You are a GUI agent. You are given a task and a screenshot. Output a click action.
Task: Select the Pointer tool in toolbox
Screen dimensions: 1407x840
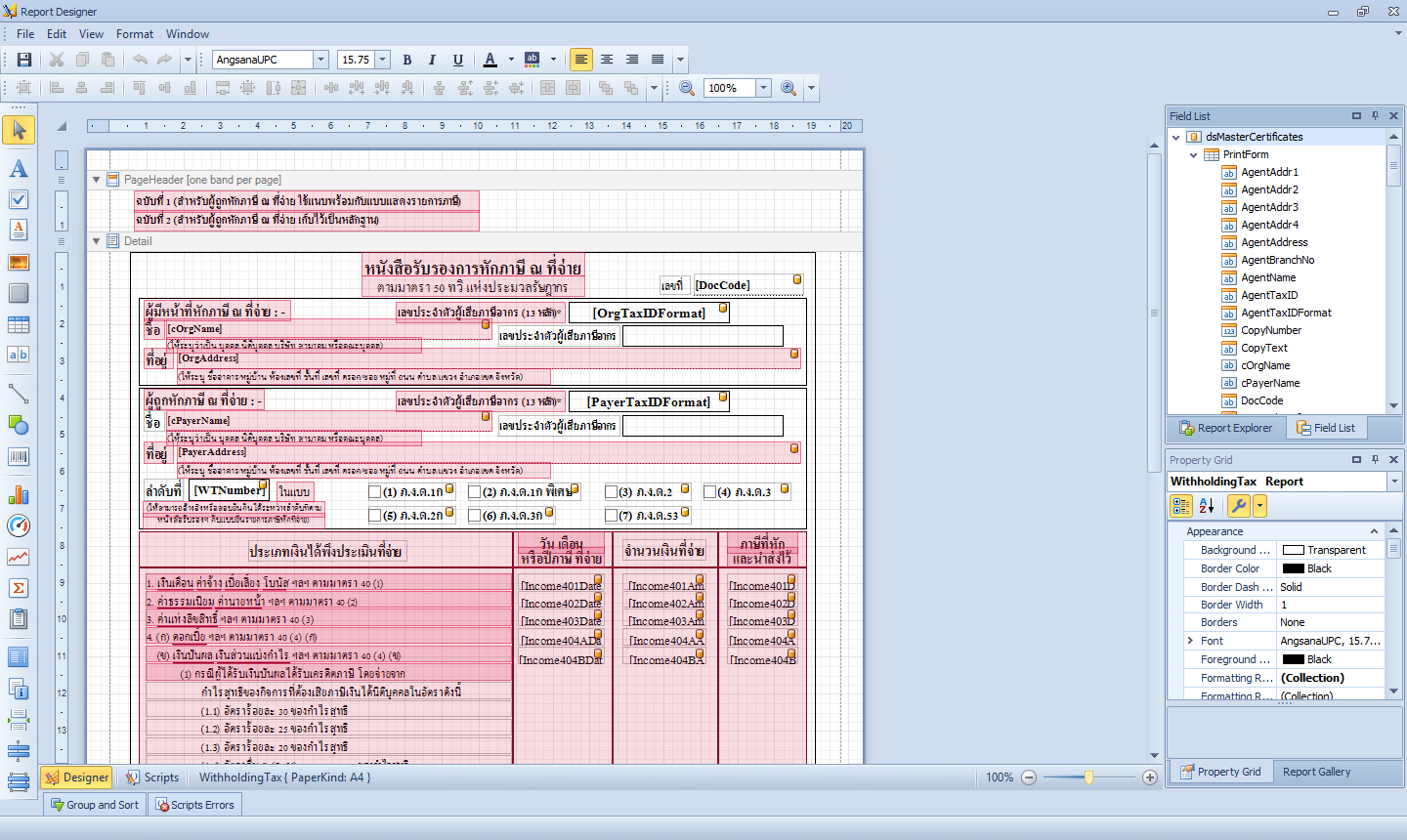(x=19, y=130)
